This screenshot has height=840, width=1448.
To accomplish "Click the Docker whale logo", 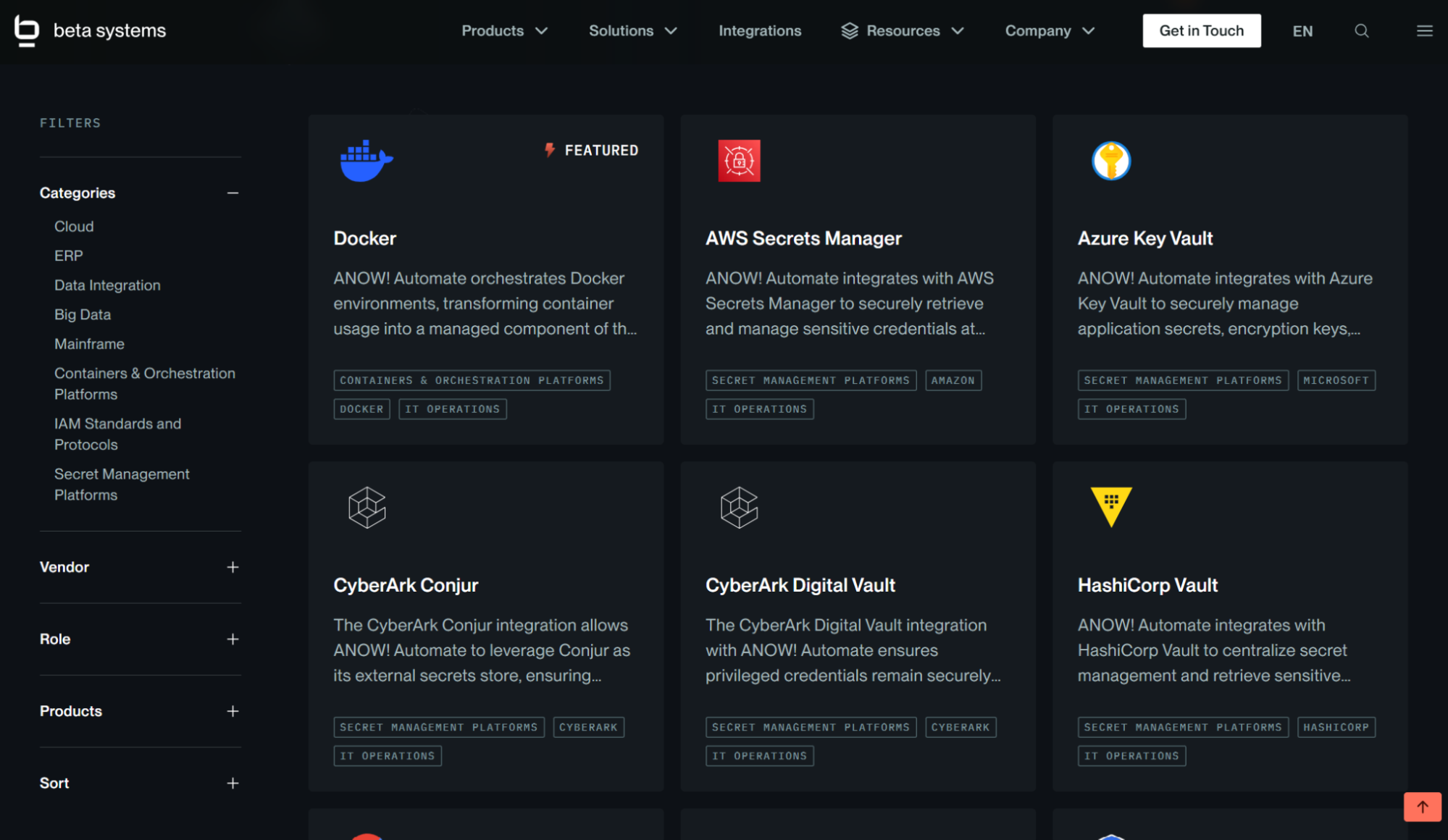I will point(367,160).
